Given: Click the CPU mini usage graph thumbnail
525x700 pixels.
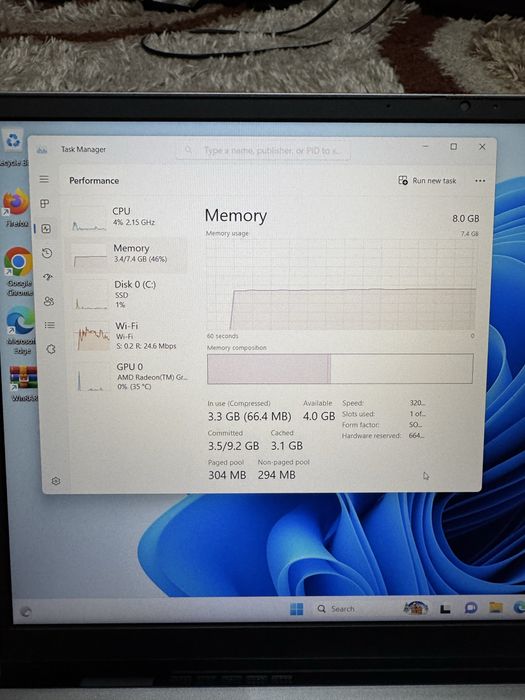Looking at the screenshot, I should point(89,220).
